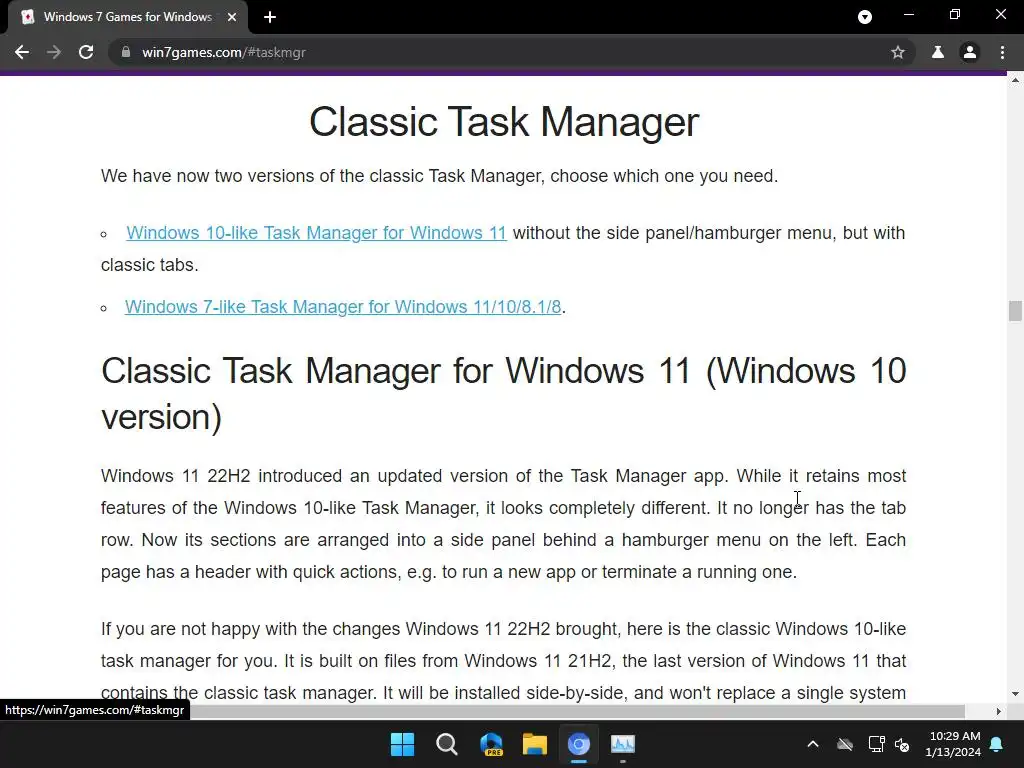Click the scrollbar down arrow
The height and width of the screenshot is (768, 1024).
[1015, 694]
